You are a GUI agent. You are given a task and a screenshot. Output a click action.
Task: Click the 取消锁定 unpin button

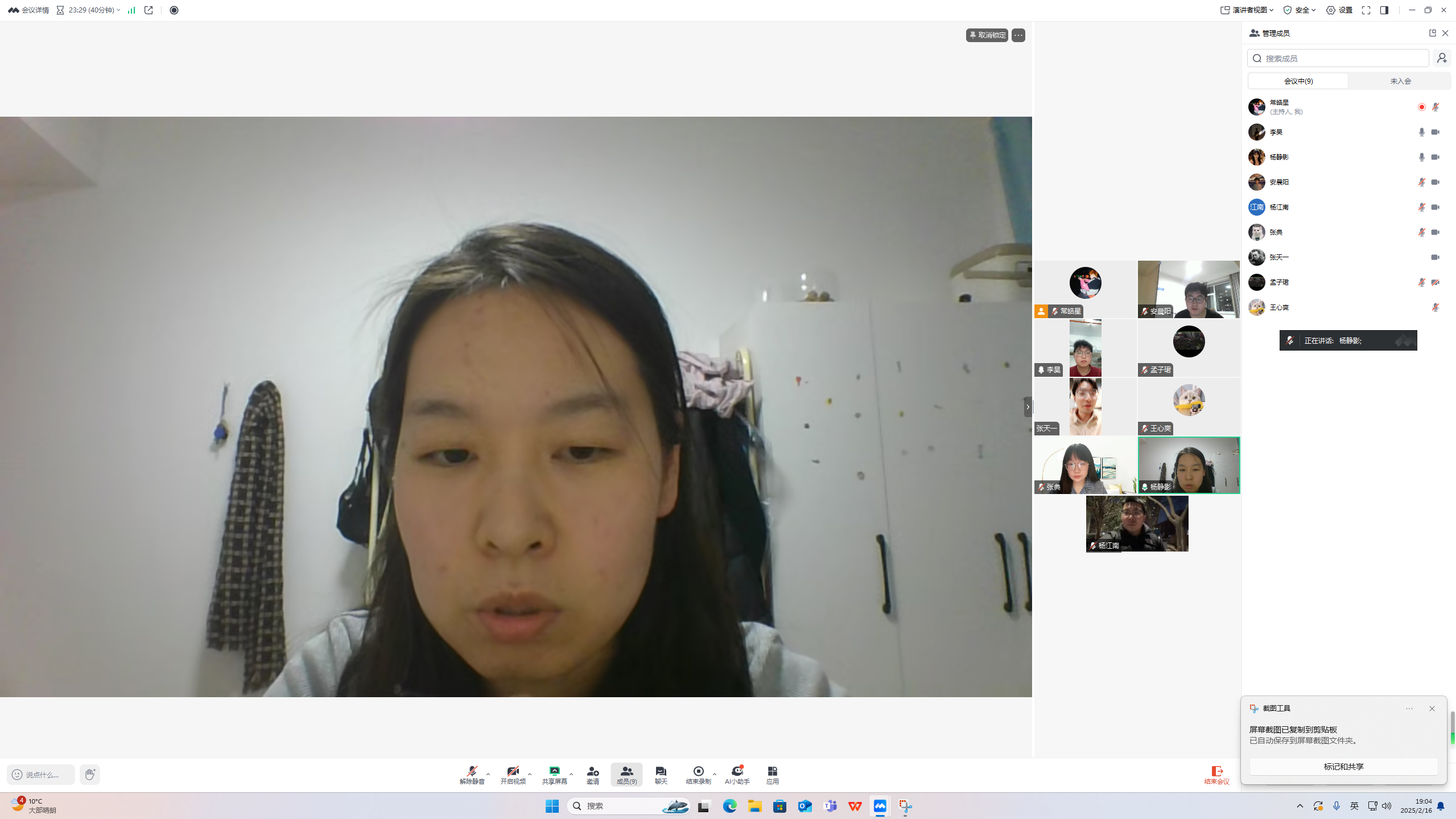(987, 35)
